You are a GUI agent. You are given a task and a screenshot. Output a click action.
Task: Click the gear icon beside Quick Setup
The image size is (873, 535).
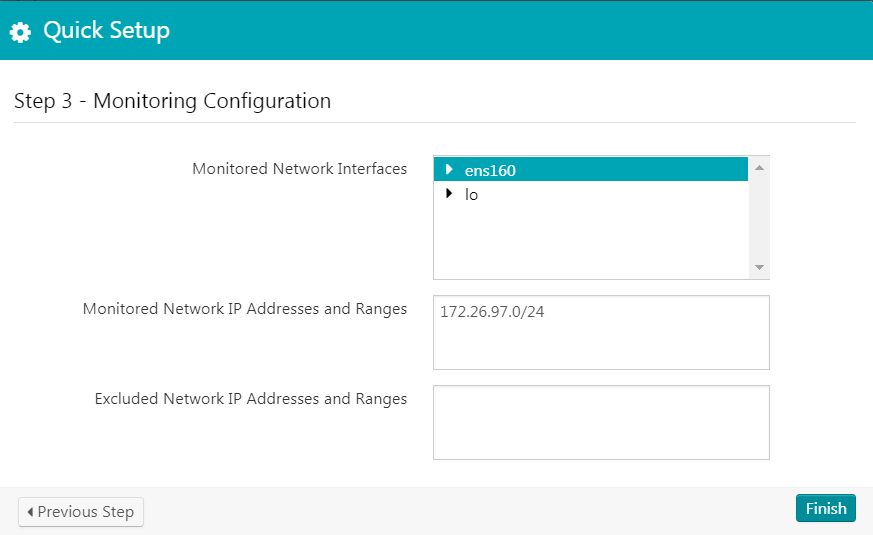click(20, 32)
